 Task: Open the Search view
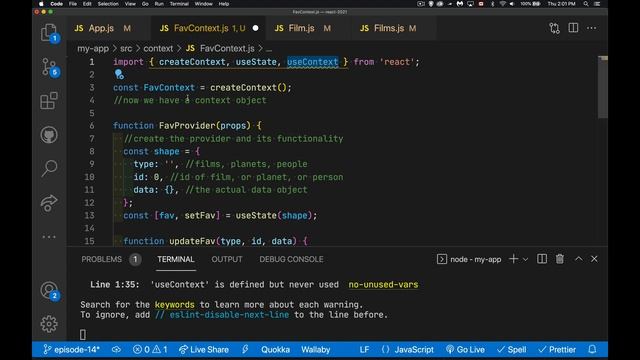coord(49,168)
